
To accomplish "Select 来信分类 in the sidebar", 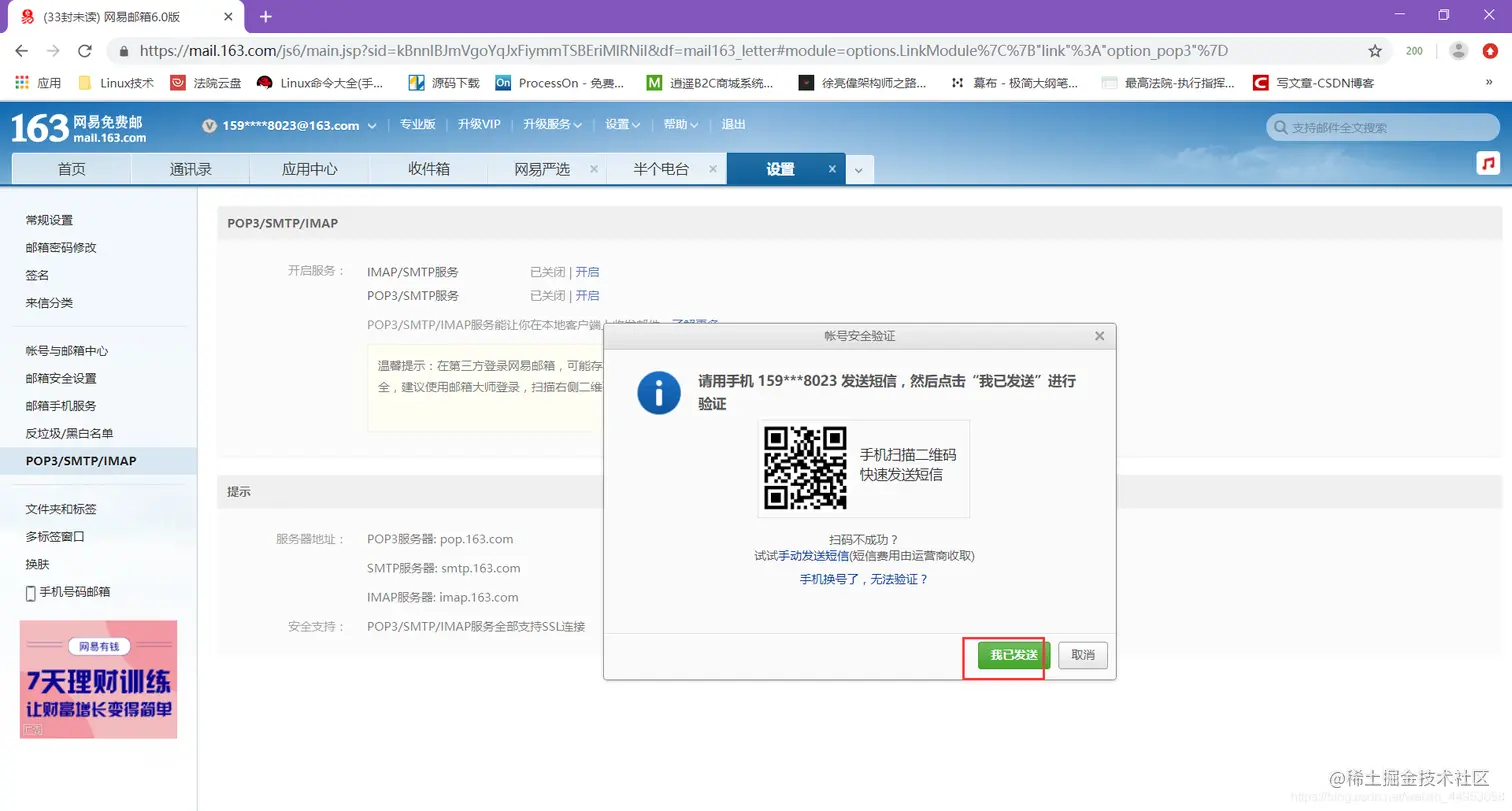I will pyautogui.click(x=49, y=302).
